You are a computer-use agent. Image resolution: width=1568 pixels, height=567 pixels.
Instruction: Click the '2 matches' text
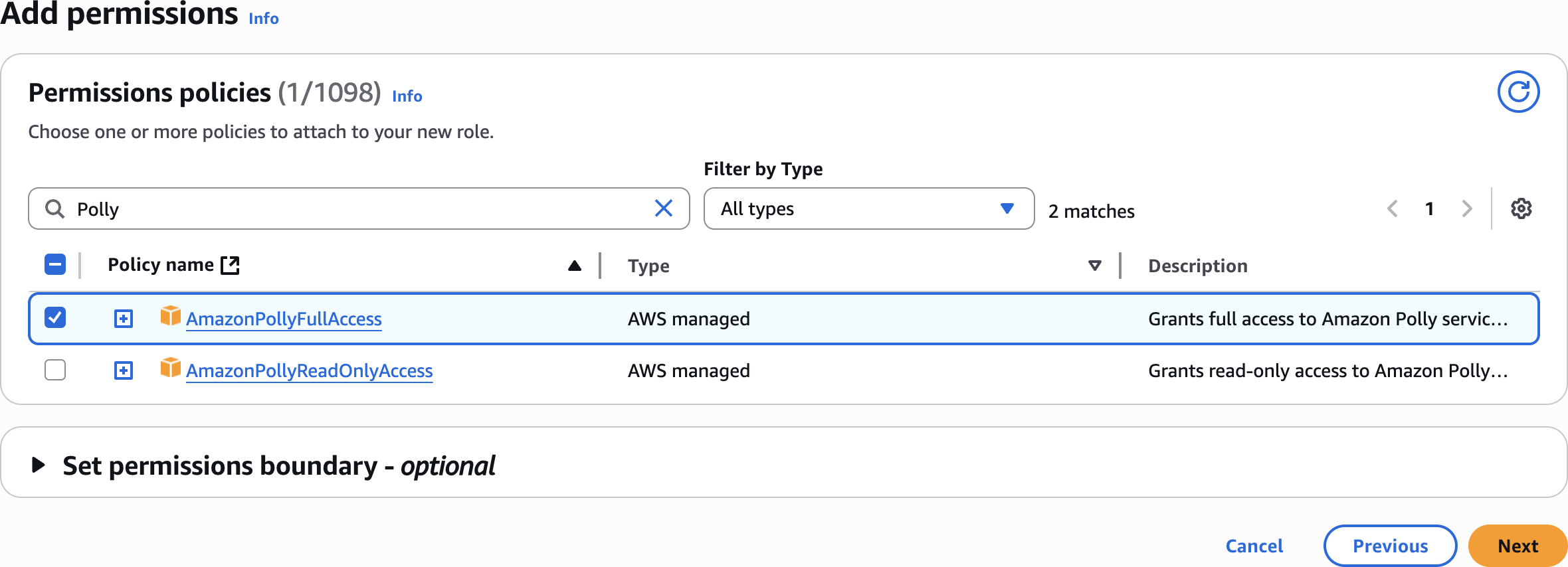[1091, 211]
